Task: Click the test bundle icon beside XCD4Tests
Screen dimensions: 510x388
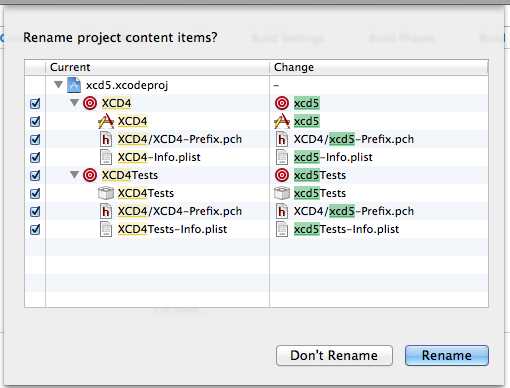Action: (106, 193)
